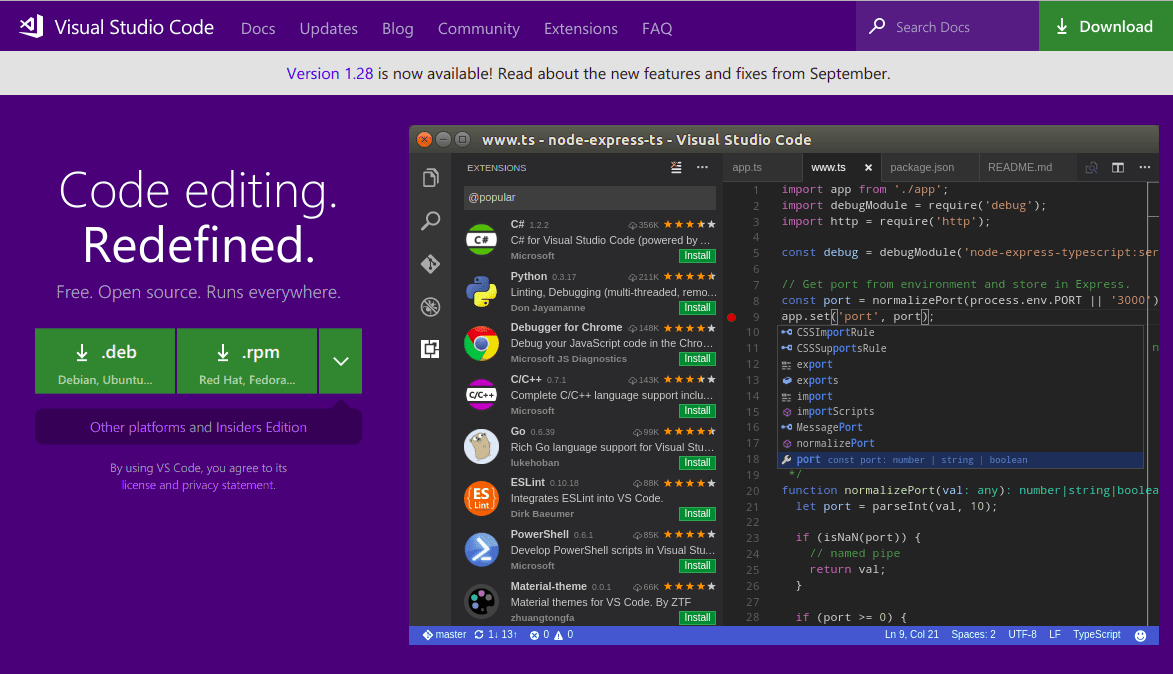Image resolution: width=1173 pixels, height=674 pixels.
Task: Open the Community navigation item
Action: click(479, 28)
